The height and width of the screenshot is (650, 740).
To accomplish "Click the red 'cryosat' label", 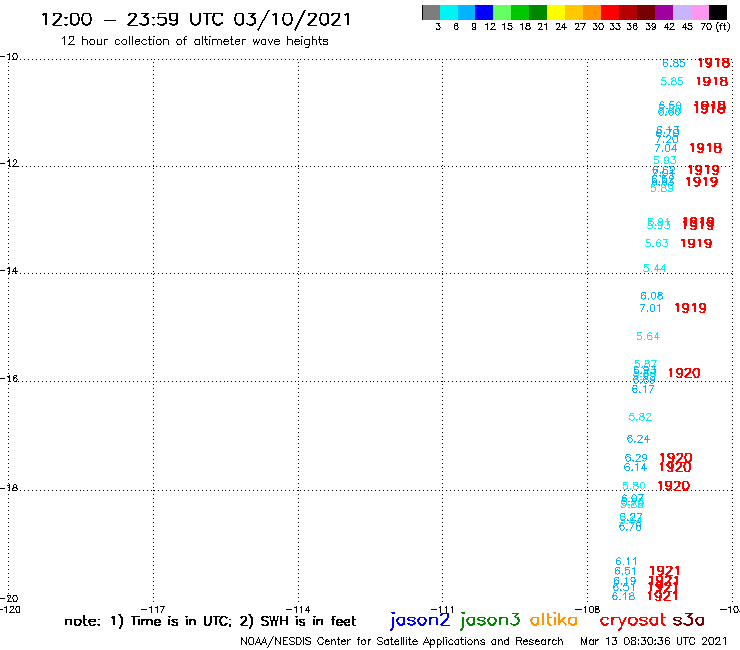I will [633, 620].
